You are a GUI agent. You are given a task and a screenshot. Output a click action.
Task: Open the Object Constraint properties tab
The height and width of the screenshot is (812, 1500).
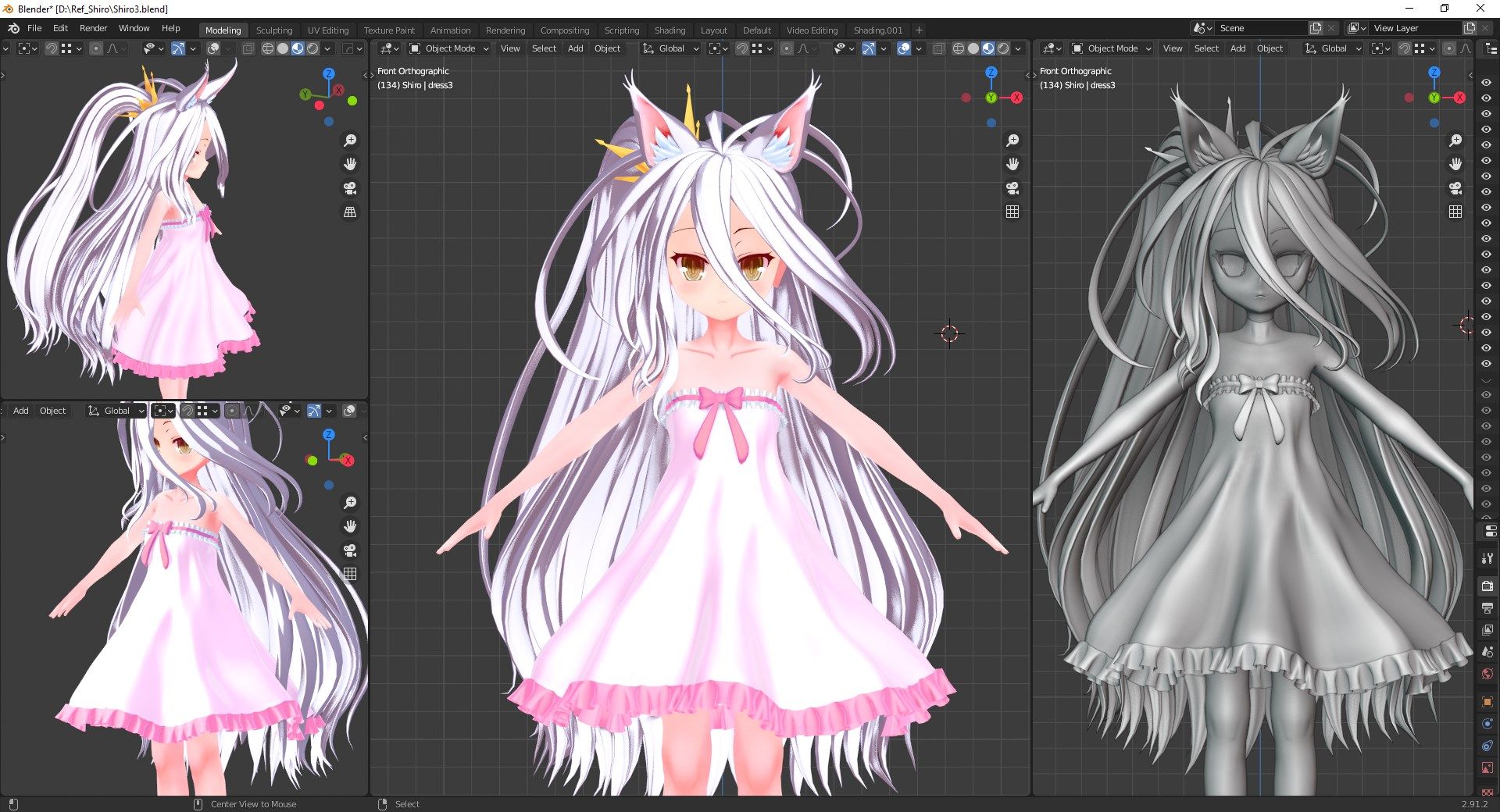tap(1487, 746)
